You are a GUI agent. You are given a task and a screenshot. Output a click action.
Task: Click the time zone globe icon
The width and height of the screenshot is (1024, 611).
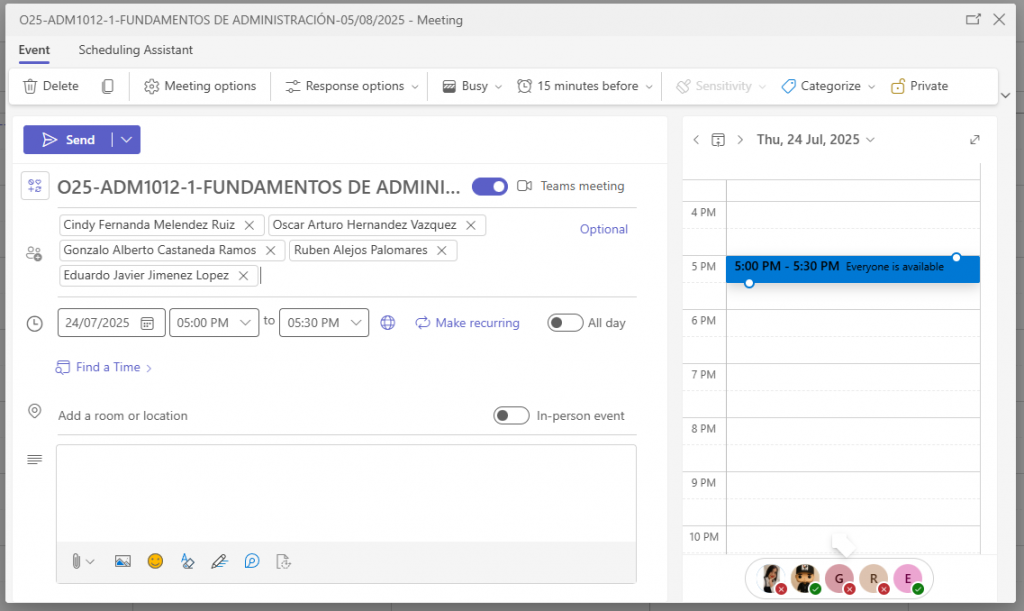pos(388,322)
